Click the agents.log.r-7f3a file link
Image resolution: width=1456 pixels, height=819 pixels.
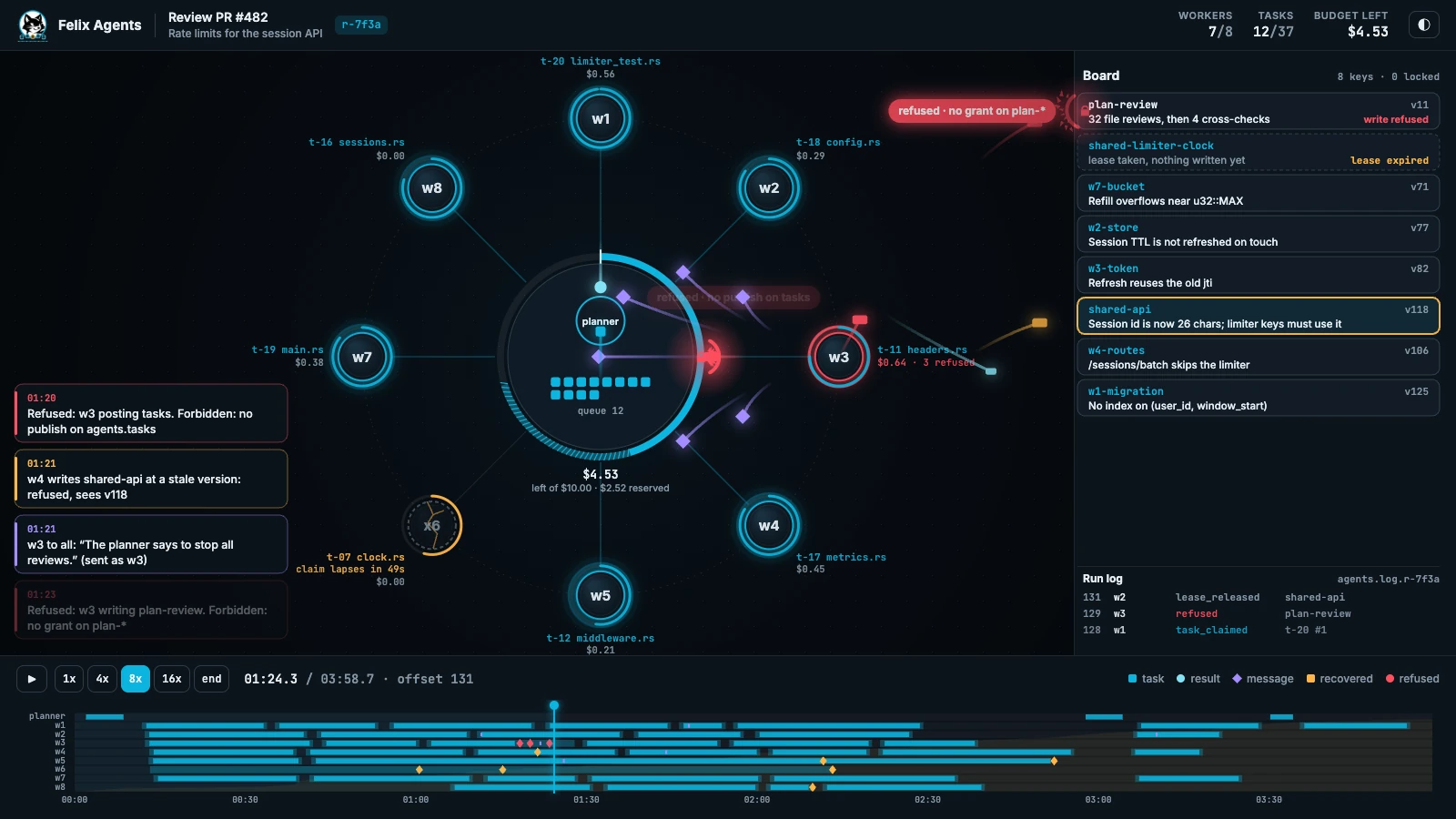pos(1388,579)
